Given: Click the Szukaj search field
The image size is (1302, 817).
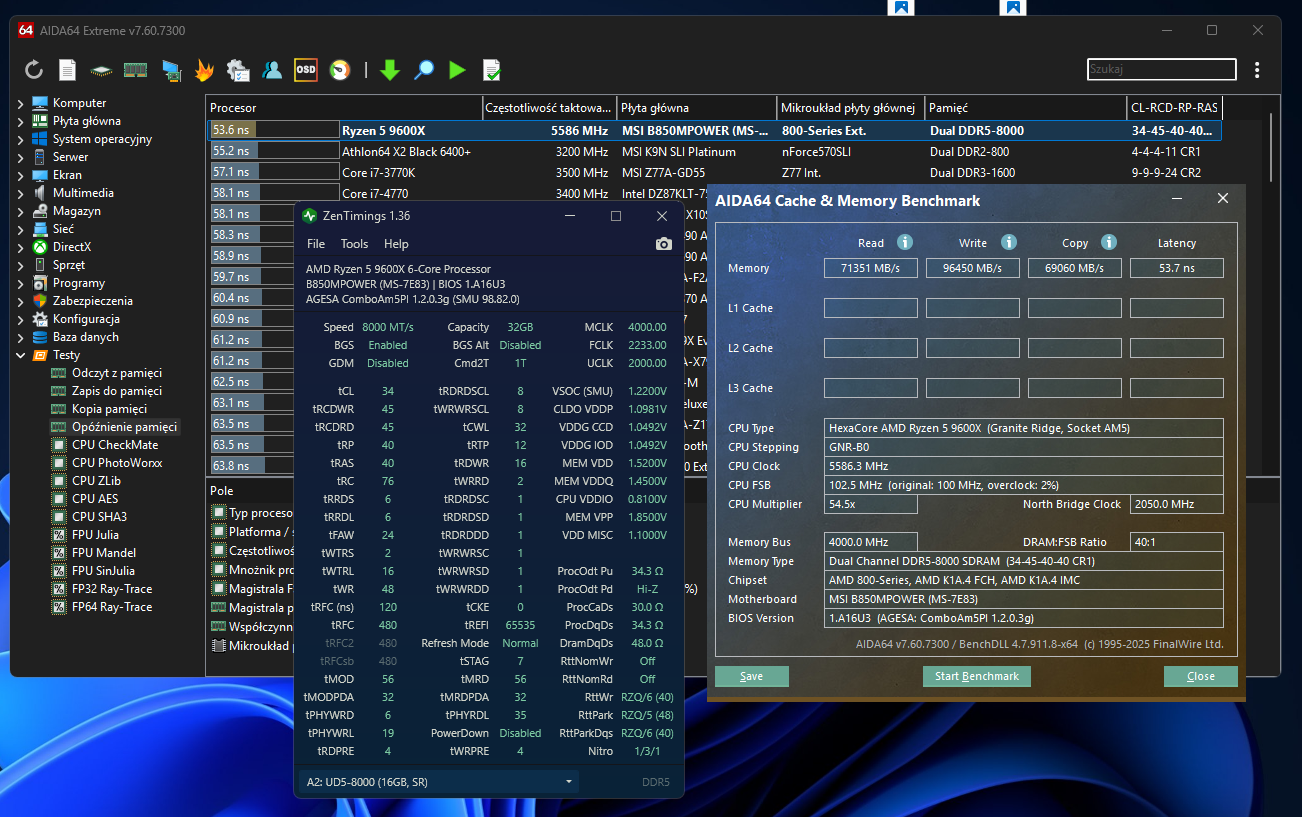Looking at the screenshot, I should click(x=1161, y=70).
